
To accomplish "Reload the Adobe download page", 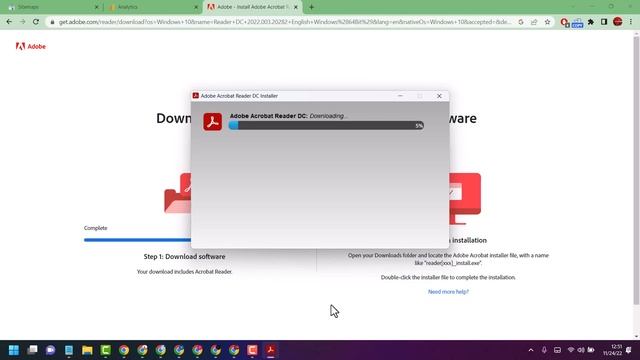I will pyautogui.click(x=36, y=22).
